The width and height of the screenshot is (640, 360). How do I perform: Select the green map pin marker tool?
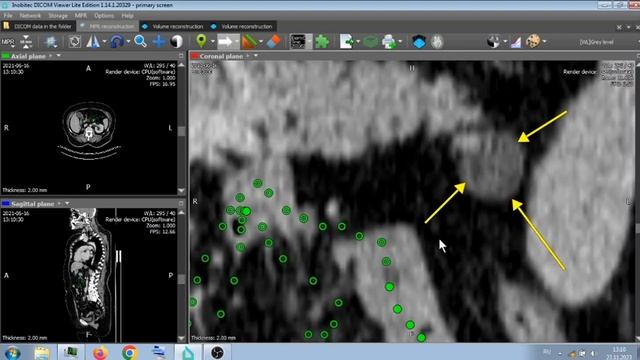pyautogui.click(x=201, y=42)
